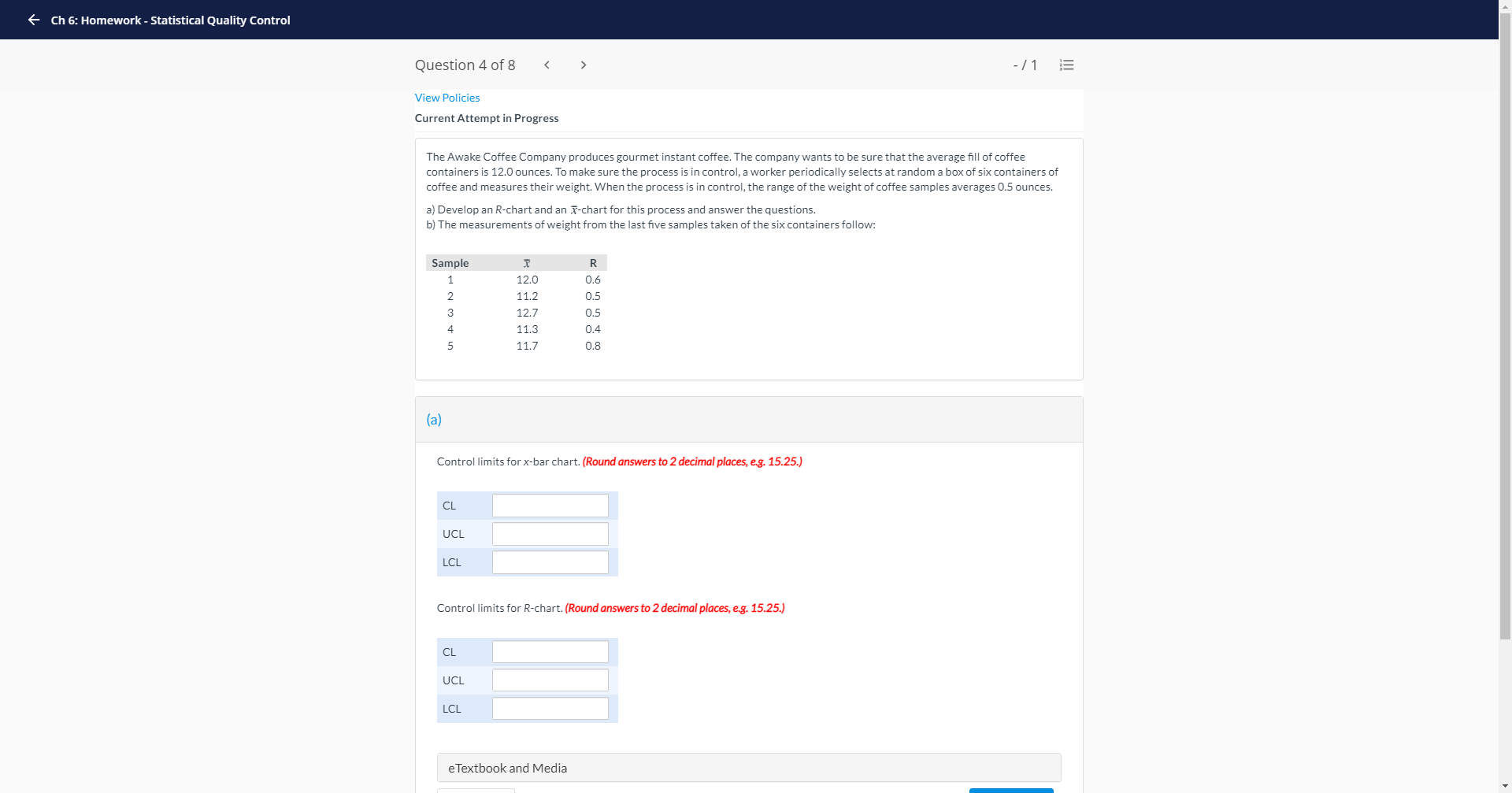Viewport: 1512px width, 793px height.
Task: Click the question score indicator showing -/1
Action: pyautogui.click(x=1025, y=65)
